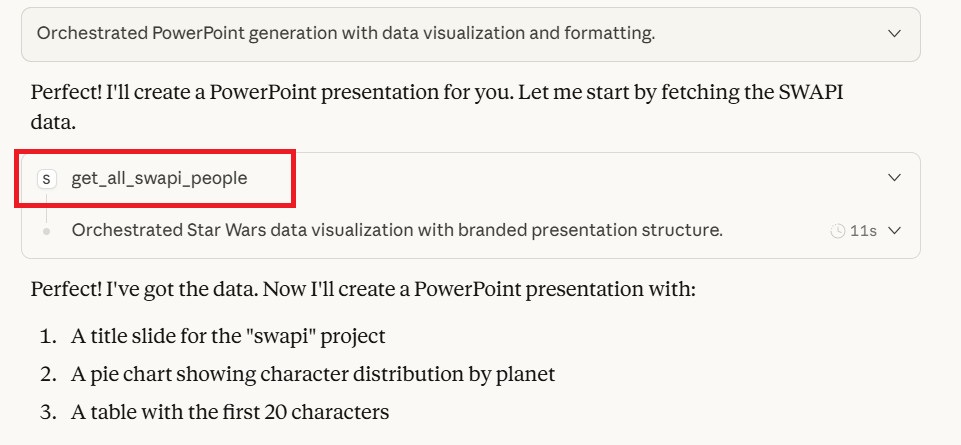961x445 pixels.
Task: Expand the Orchestrated PowerPoint generation thought block
Action: click(894, 34)
